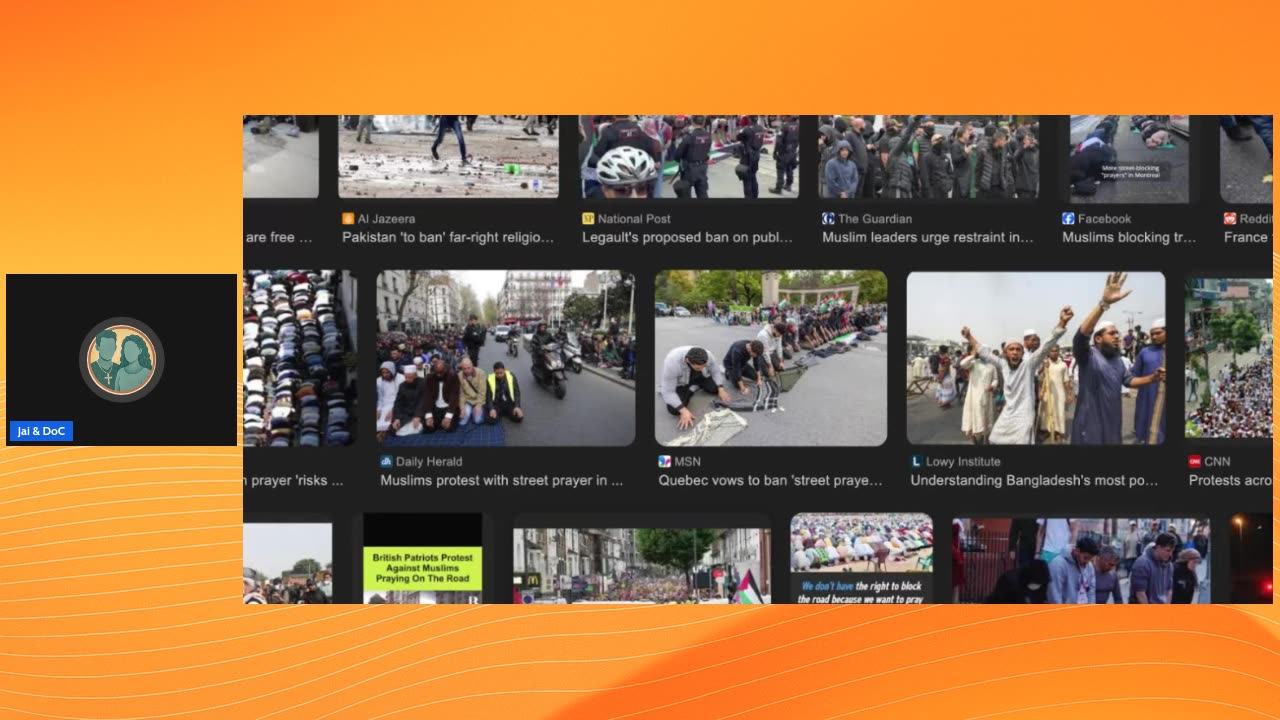The width and height of the screenshot is (1280, 720).
Task: Click the 'National Post' source name
Action: click(634, 218)
